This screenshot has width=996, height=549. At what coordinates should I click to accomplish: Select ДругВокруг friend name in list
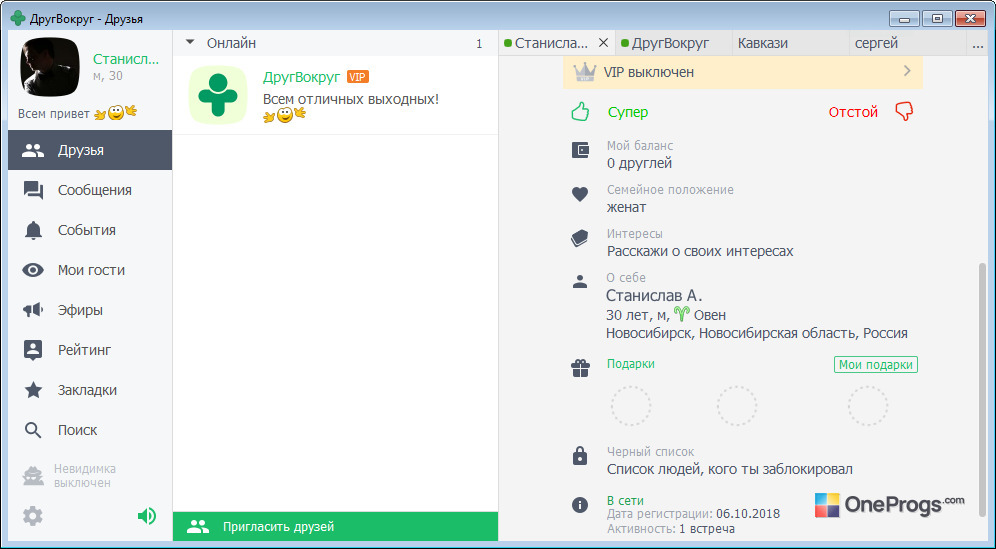tap(301, 77)
